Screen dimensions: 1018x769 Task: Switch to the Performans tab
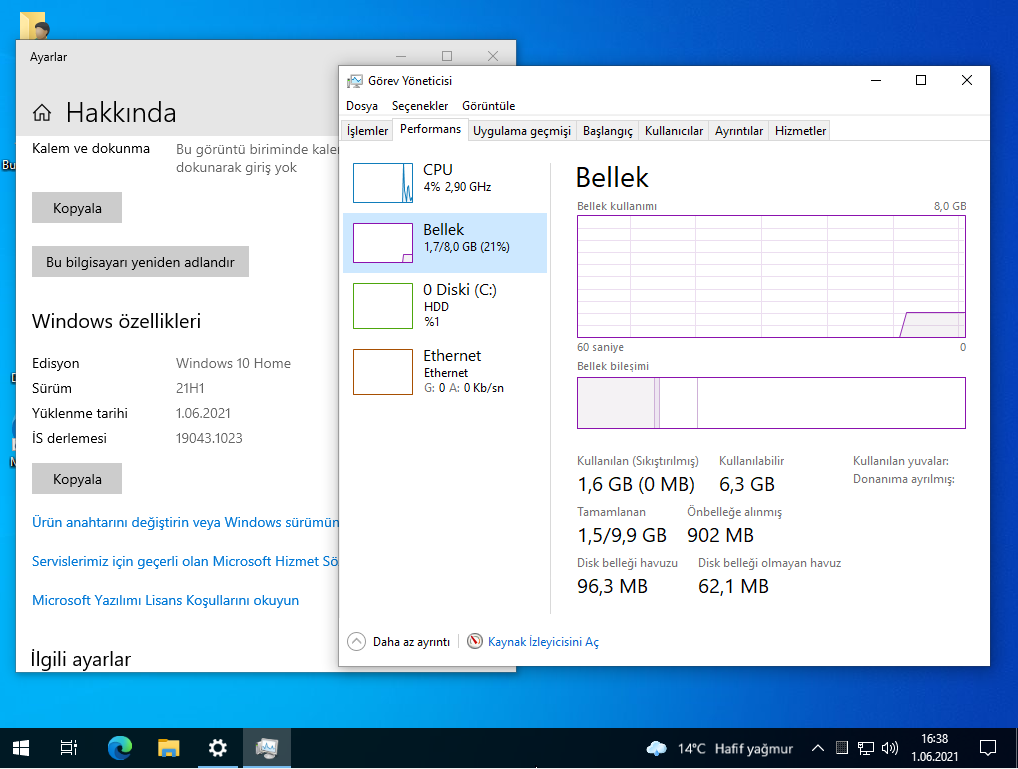pyautogui.click(x=430, y=129)
